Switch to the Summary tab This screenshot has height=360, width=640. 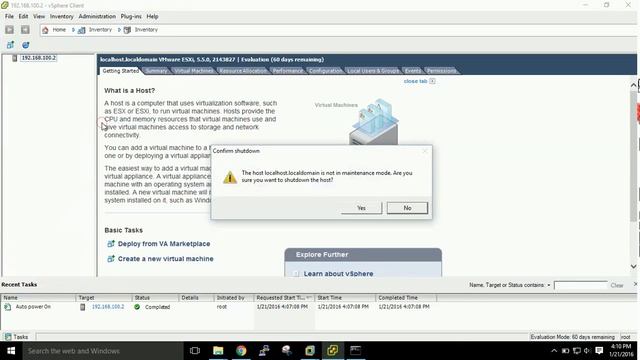point(156,71)
